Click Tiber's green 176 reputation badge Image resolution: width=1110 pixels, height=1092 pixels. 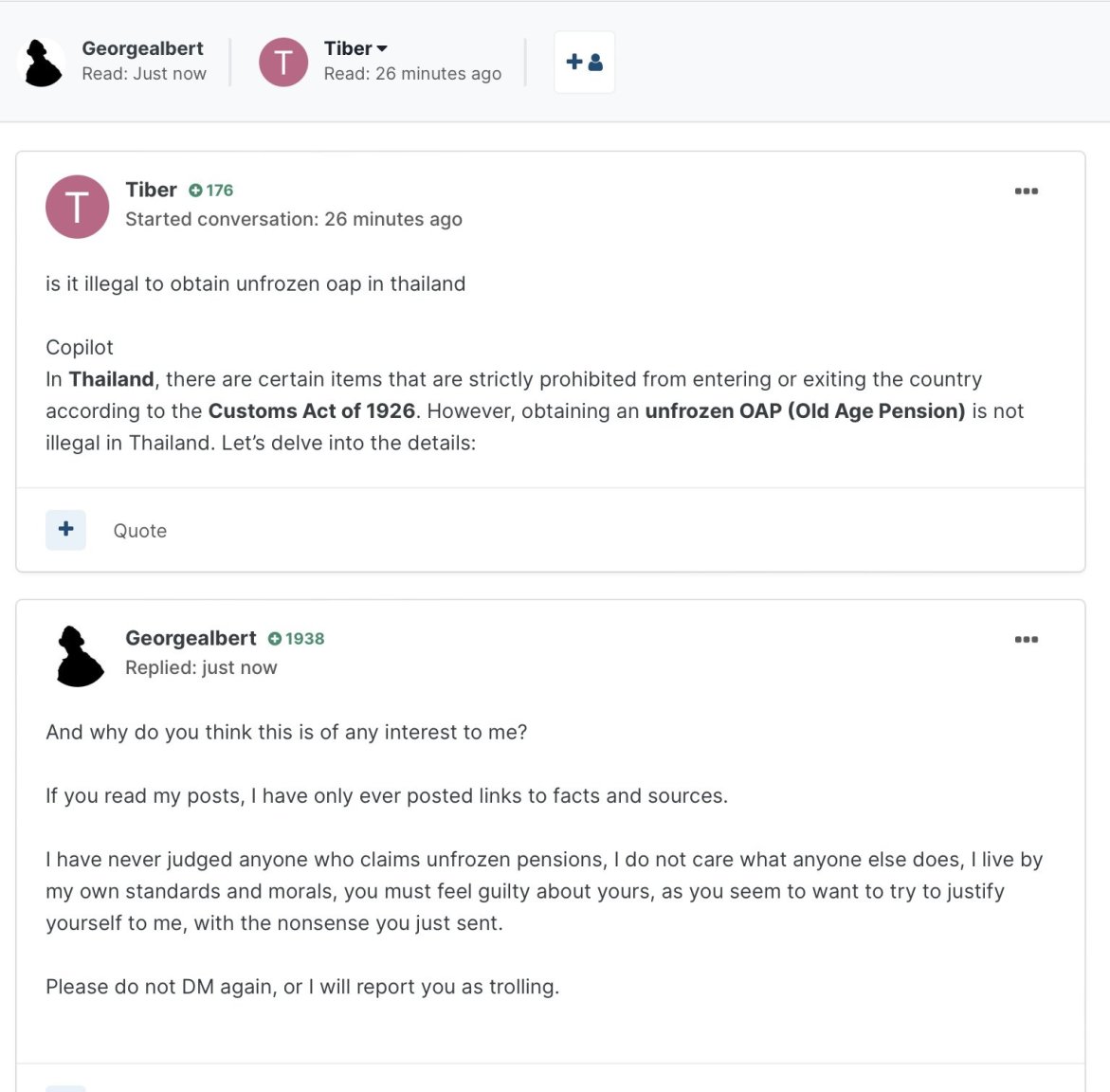211,191
